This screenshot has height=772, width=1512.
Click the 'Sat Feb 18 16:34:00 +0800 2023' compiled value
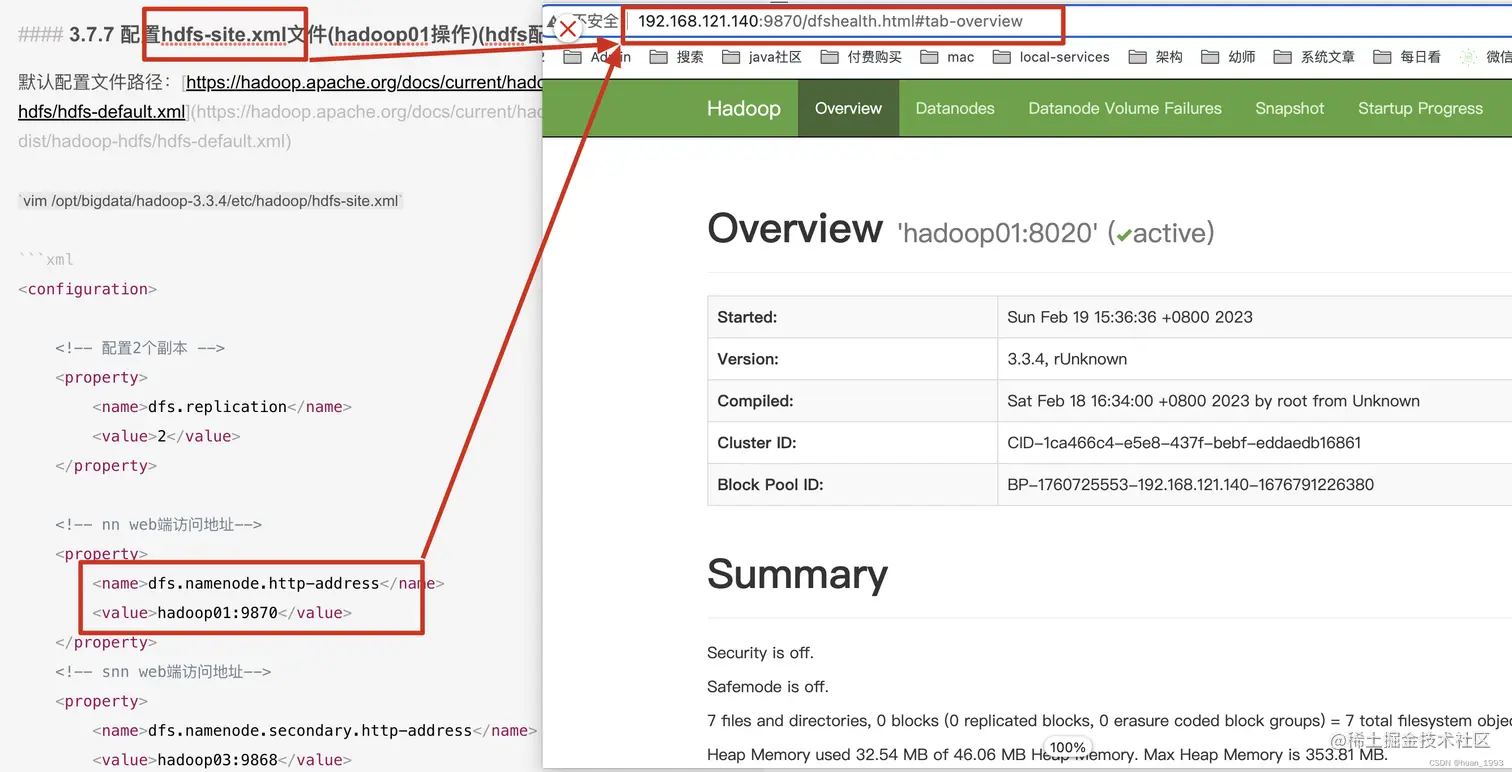tap(1213, 401)
